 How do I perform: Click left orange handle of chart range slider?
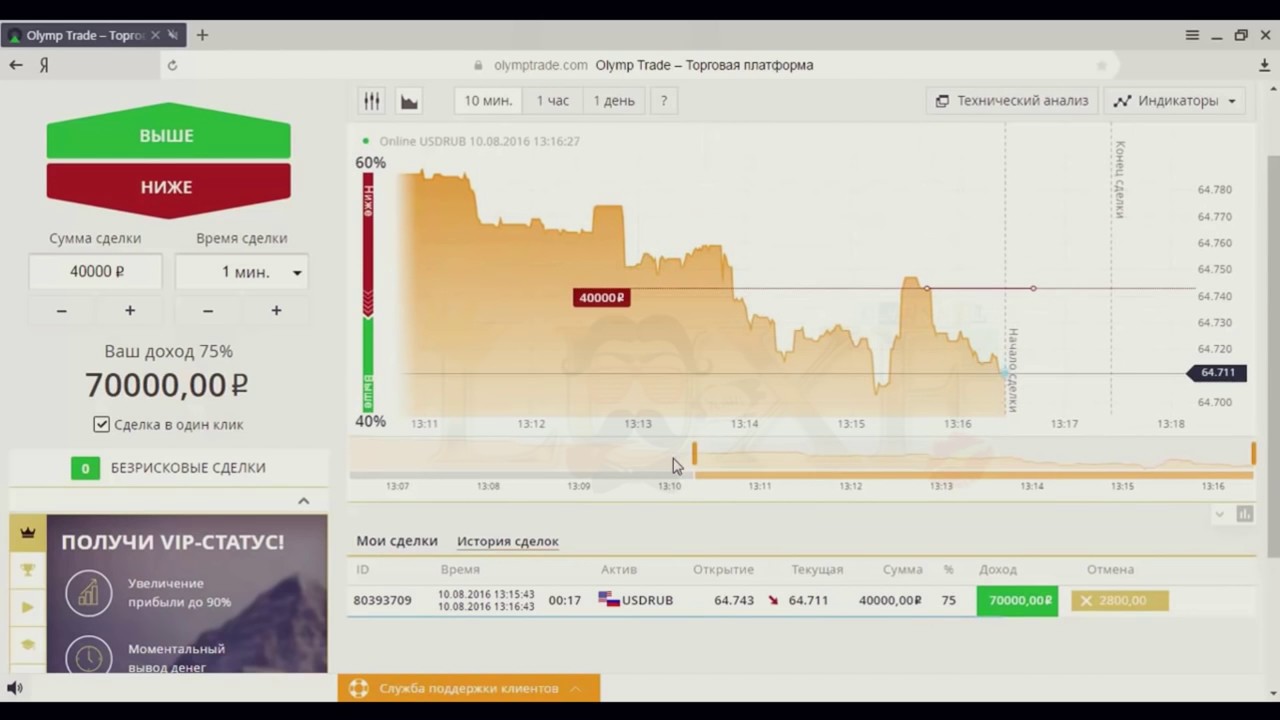coord(694,455)
